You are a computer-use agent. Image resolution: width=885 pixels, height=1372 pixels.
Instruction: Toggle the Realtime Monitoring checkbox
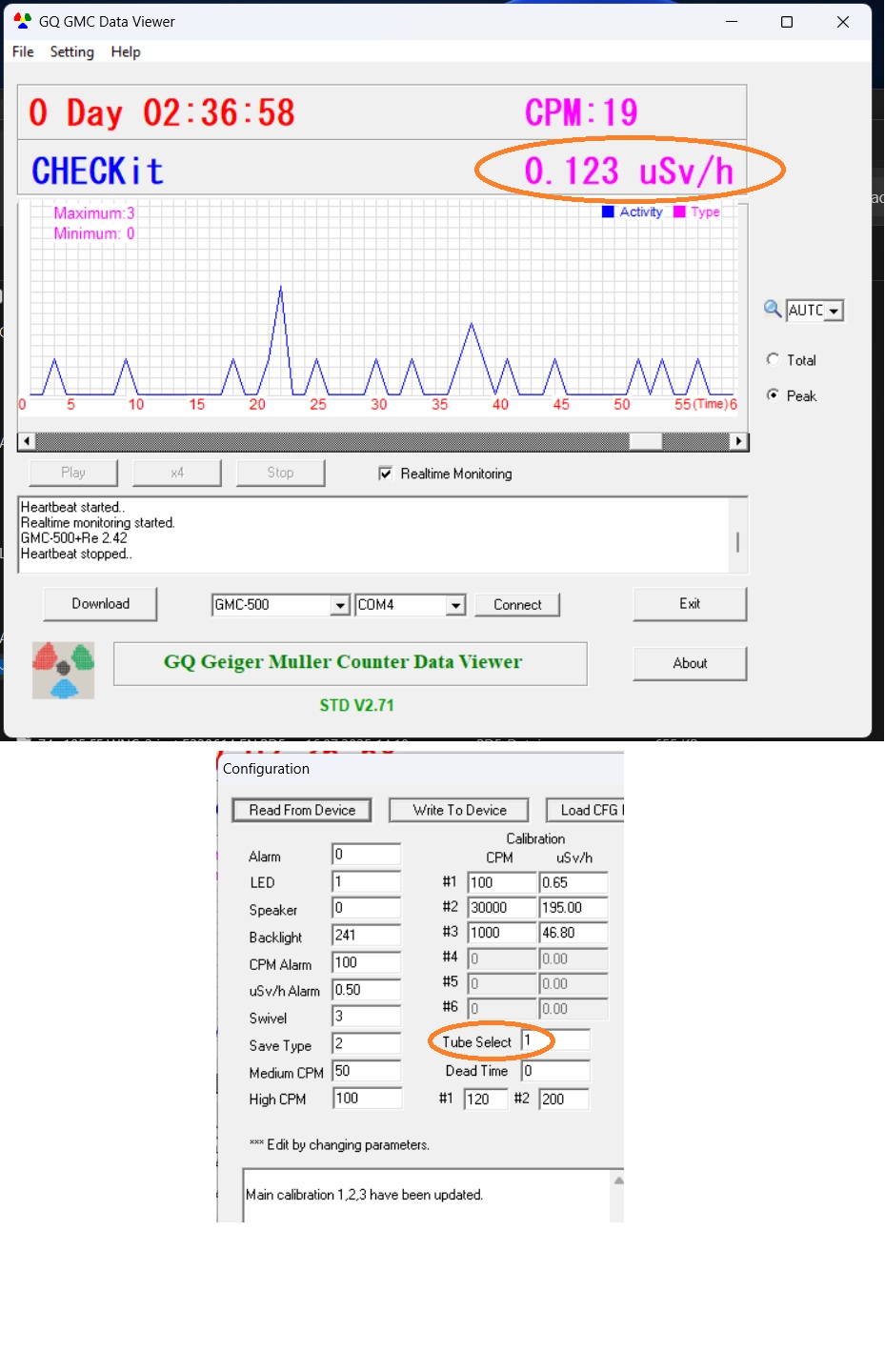tap(386, 474)
